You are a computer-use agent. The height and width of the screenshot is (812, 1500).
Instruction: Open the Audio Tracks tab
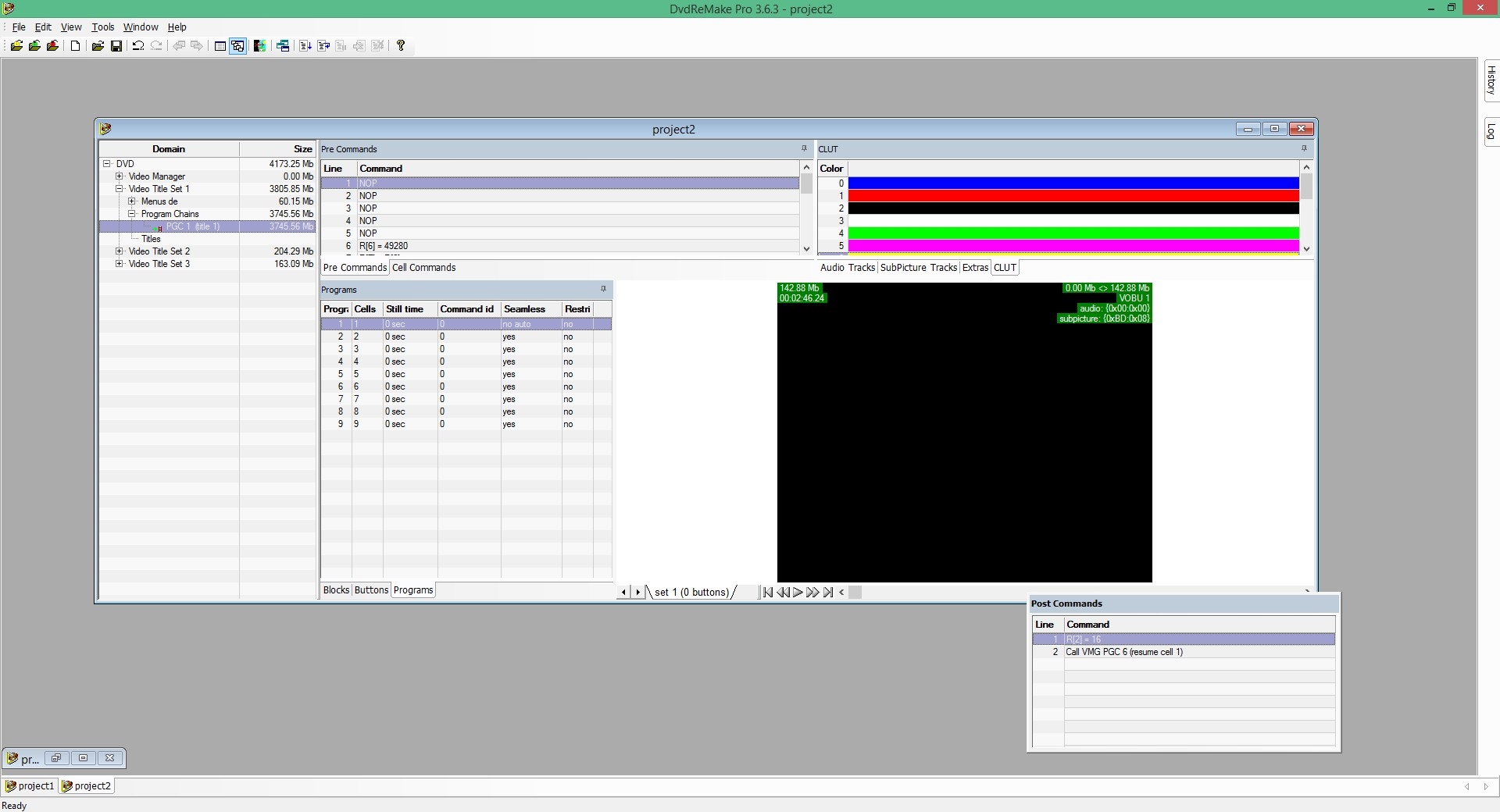pos(848,268)
